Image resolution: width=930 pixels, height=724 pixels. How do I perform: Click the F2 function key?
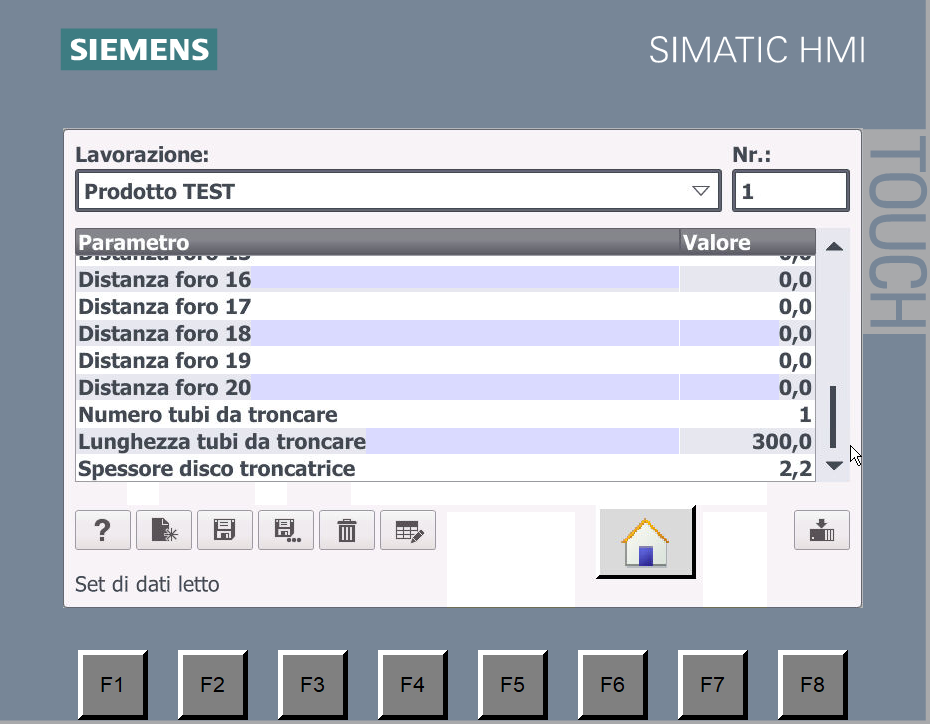(x=212, y=684)
